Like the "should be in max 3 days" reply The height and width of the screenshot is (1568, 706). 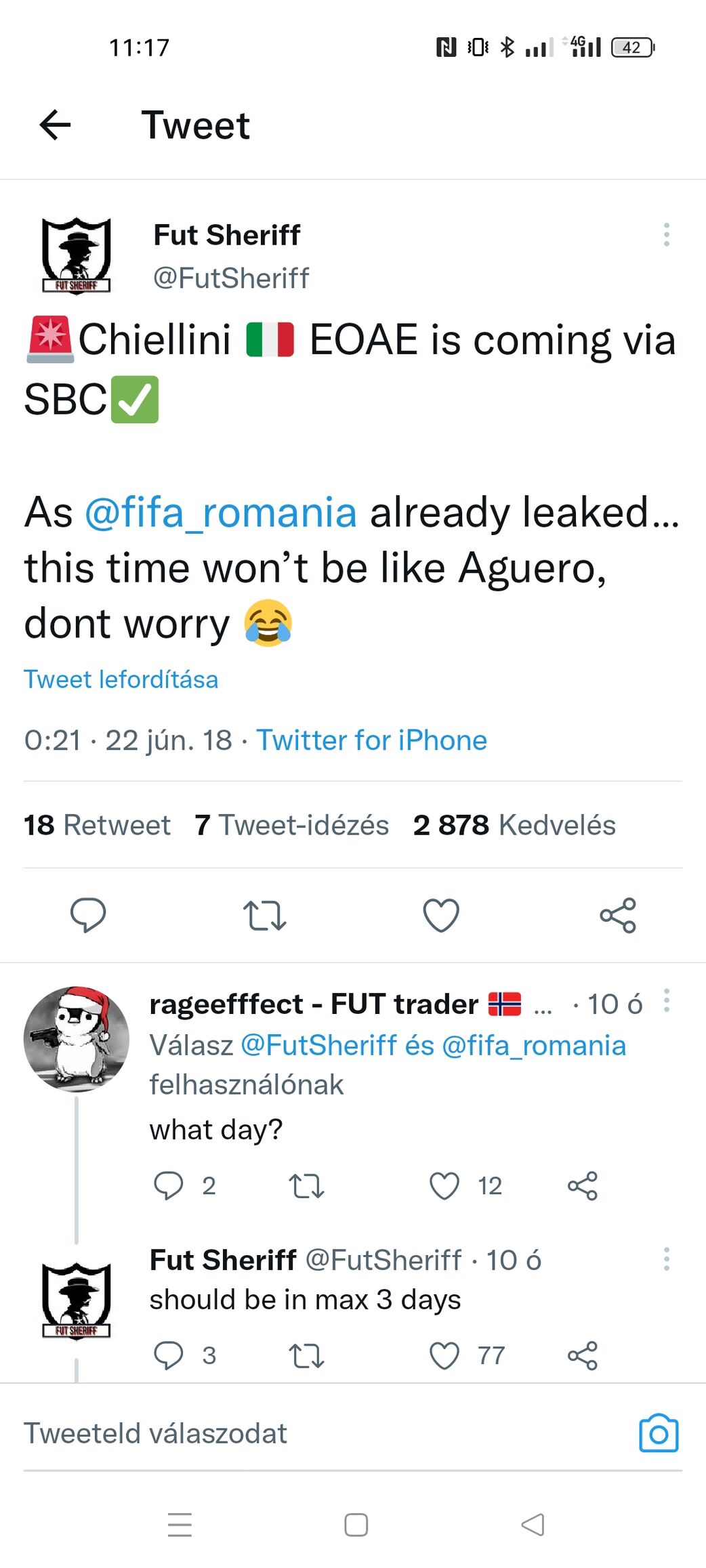(x=444, y=1355)
